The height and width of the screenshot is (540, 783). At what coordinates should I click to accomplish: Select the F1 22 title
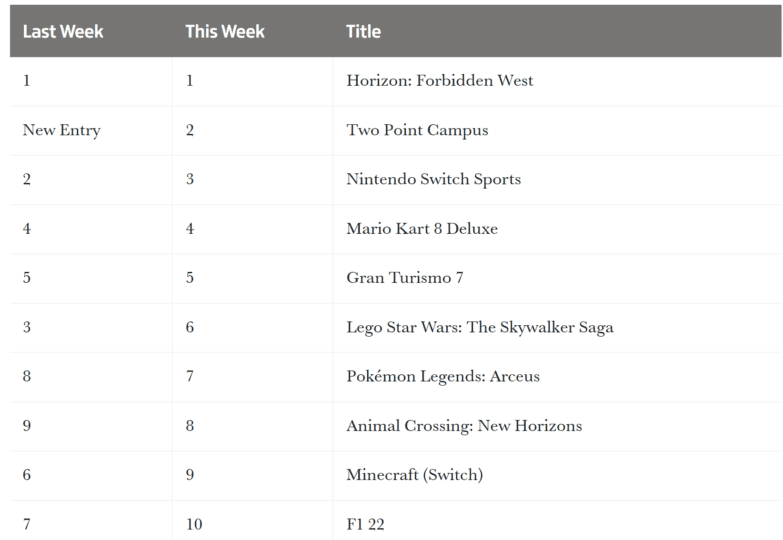pos(366,524)
